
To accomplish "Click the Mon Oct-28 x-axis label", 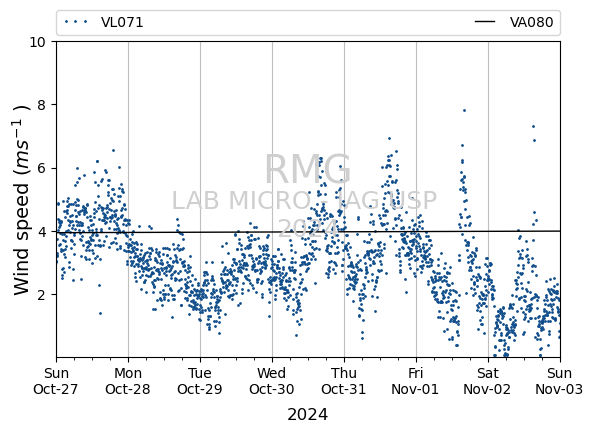I will (x=128, y=381).
